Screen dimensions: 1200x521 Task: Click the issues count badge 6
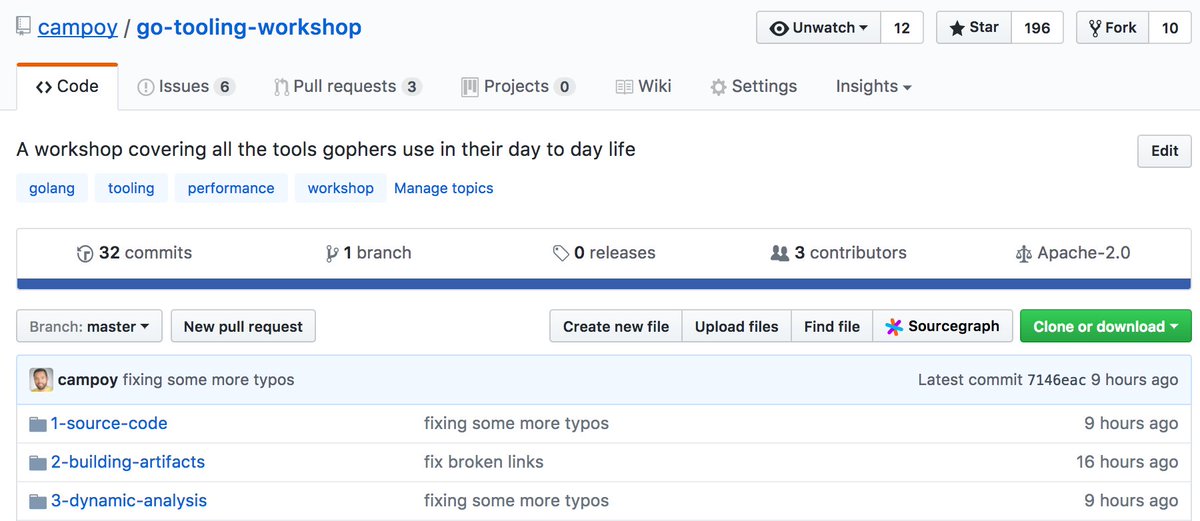point(225,87)
